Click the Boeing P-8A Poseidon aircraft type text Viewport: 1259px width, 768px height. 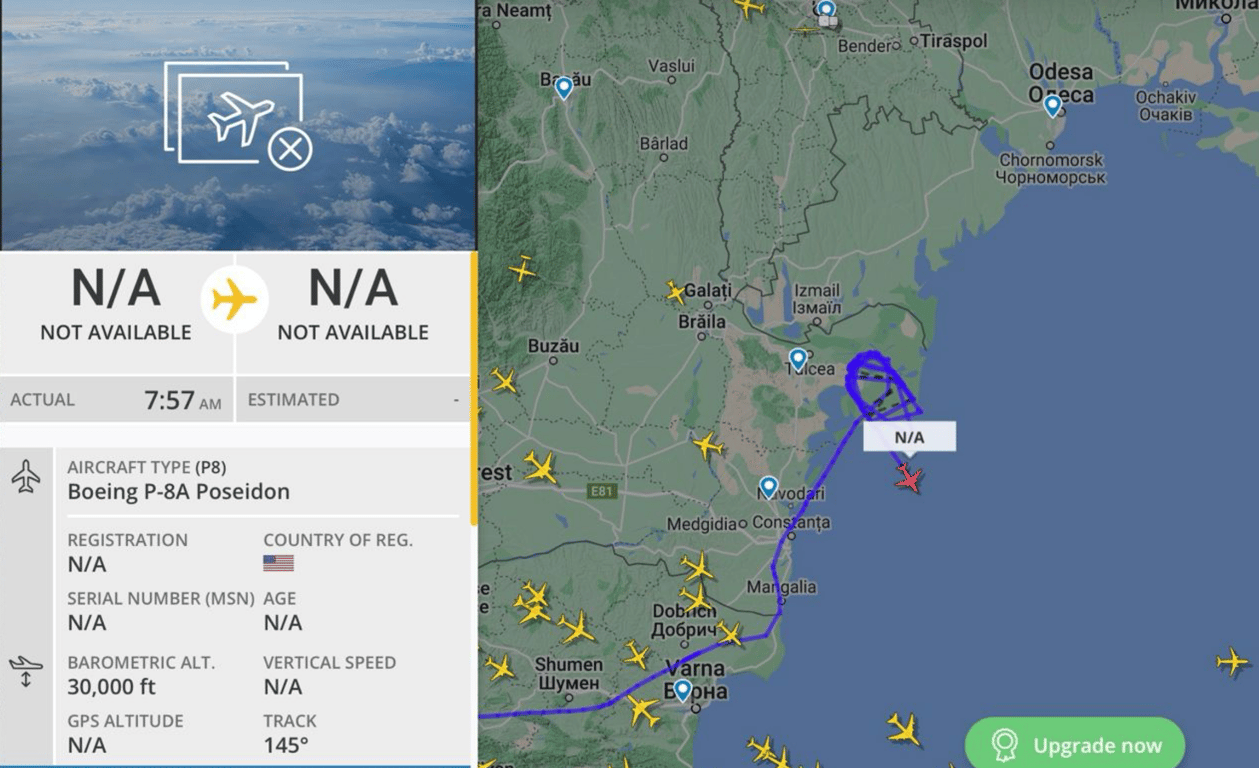coord(178,492)
